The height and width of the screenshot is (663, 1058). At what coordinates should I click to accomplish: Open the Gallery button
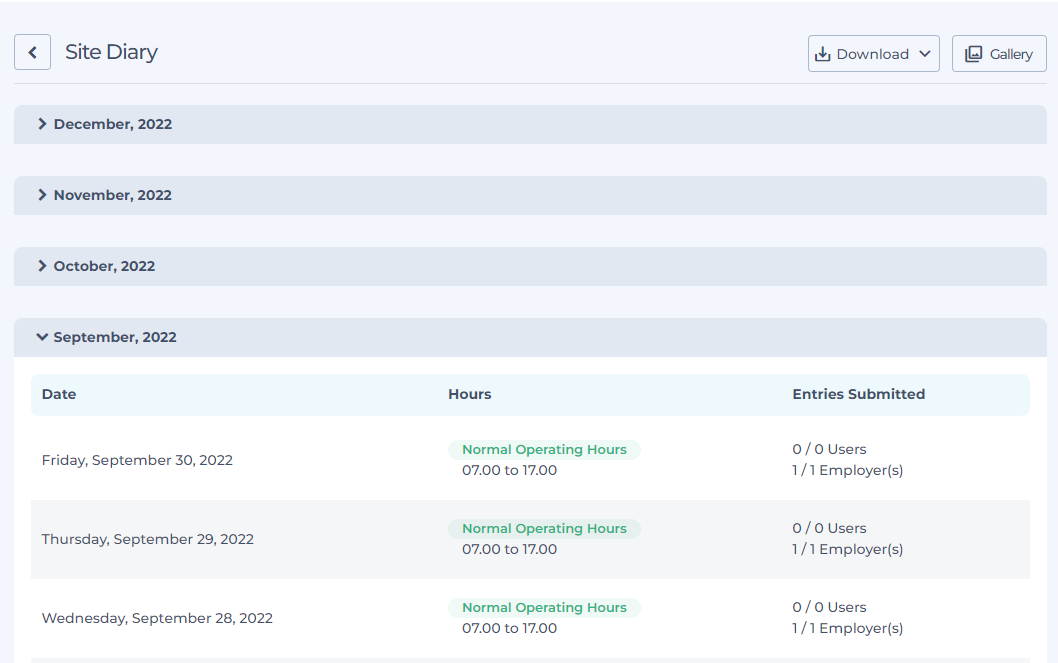pos(999,54)
